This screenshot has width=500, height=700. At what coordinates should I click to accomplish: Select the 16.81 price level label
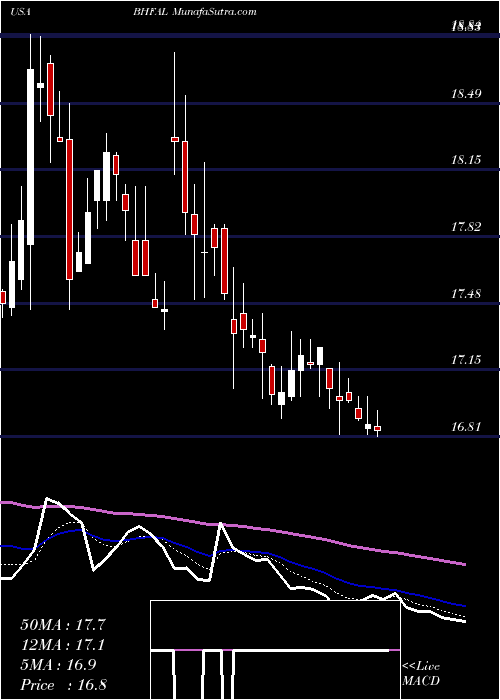click(466, 427)
